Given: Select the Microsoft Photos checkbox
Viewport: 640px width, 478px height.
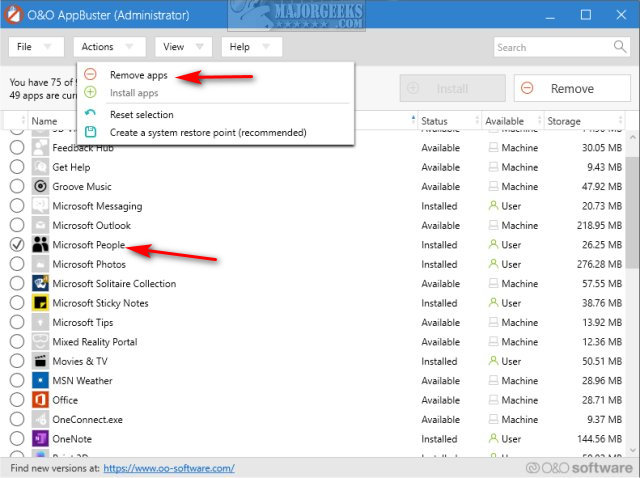Looking at the screenshot, I should click(x=17, y=264).
